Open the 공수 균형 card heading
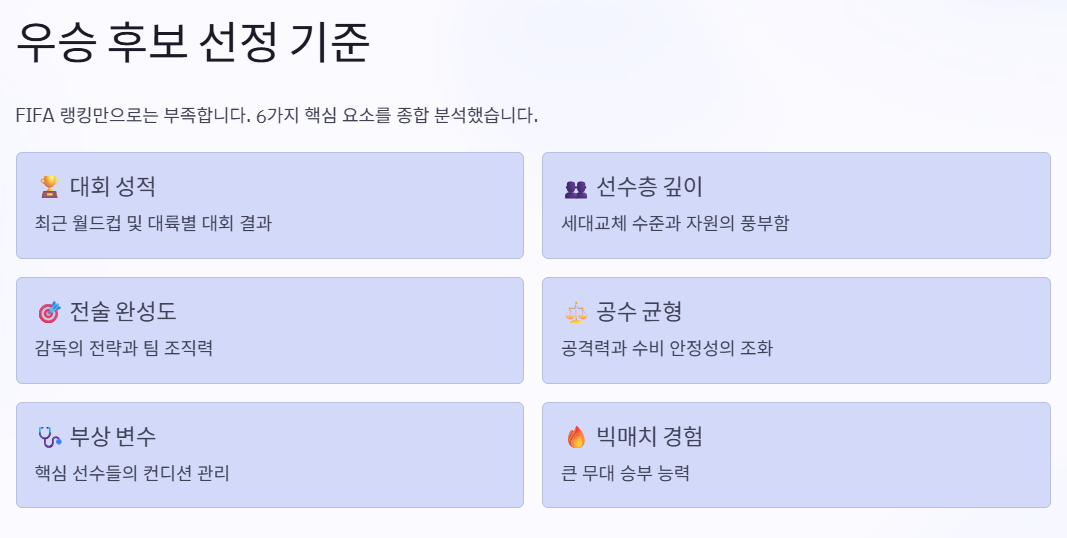Image resolution: width=1067 pixels, height=538 pixels. [639, 312]
